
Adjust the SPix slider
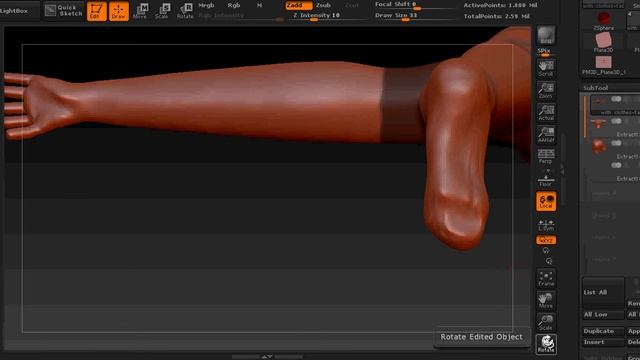click(x=546, y=52)
